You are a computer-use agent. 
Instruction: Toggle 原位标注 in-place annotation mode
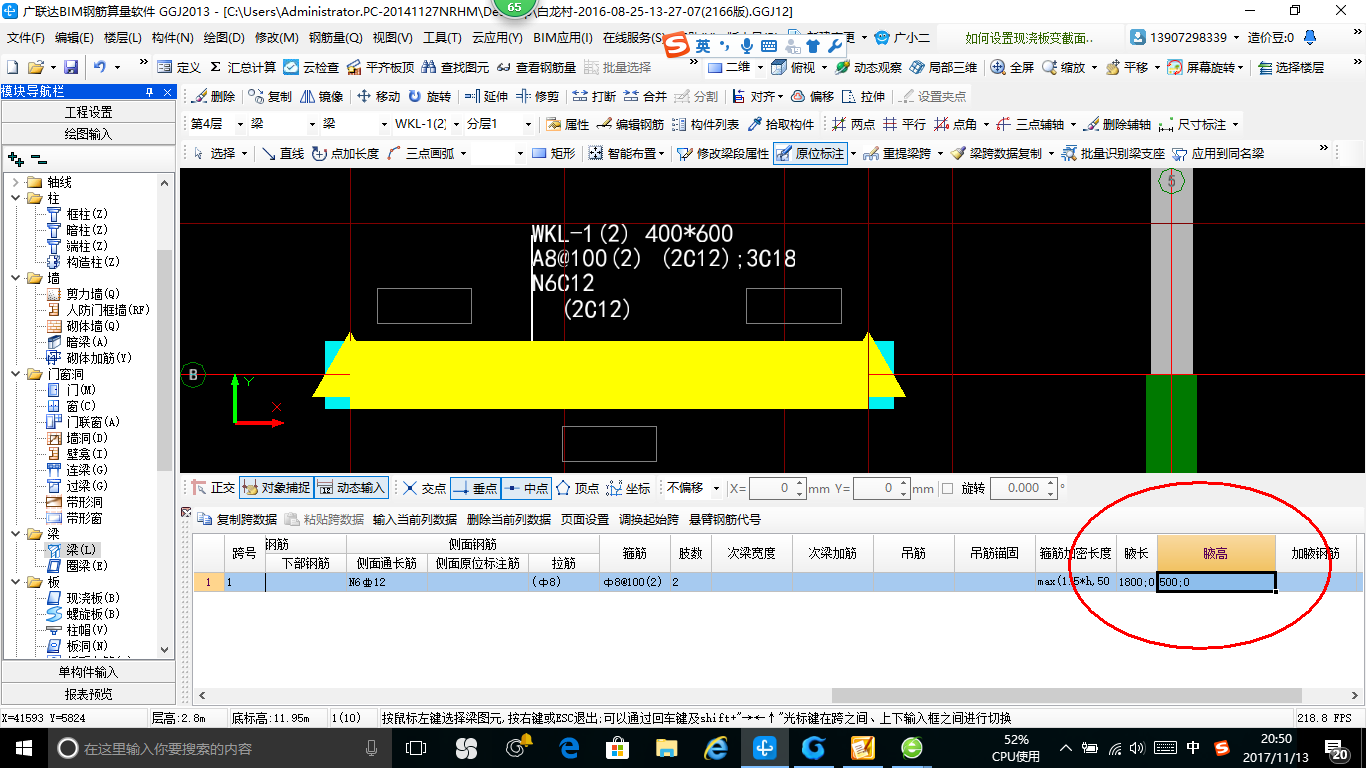(x=810, y=153)
